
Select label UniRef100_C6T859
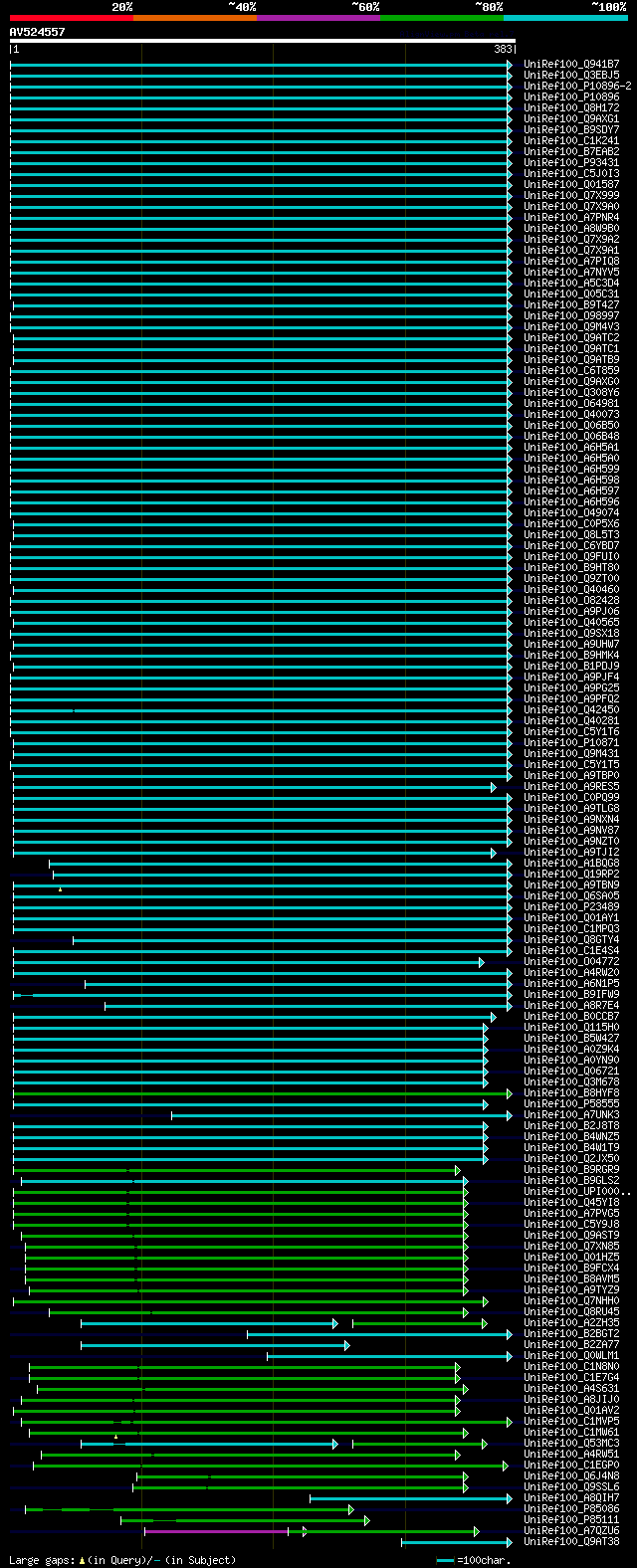[571, 370]
